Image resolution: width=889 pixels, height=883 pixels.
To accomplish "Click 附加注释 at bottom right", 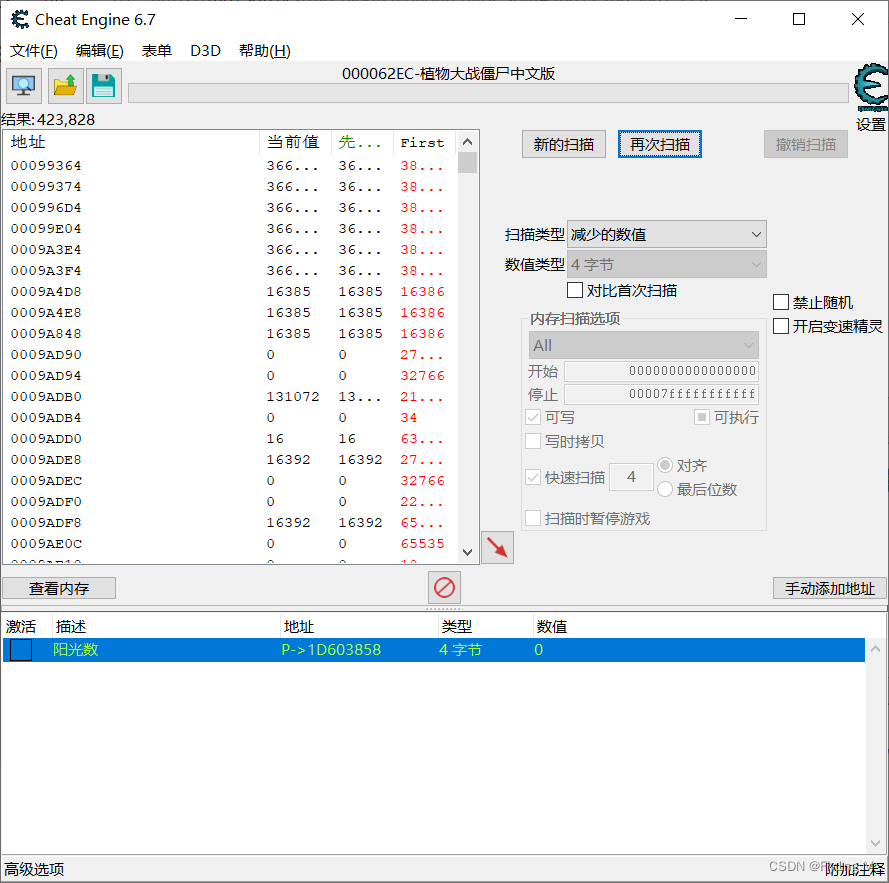I will click(854, 869).
